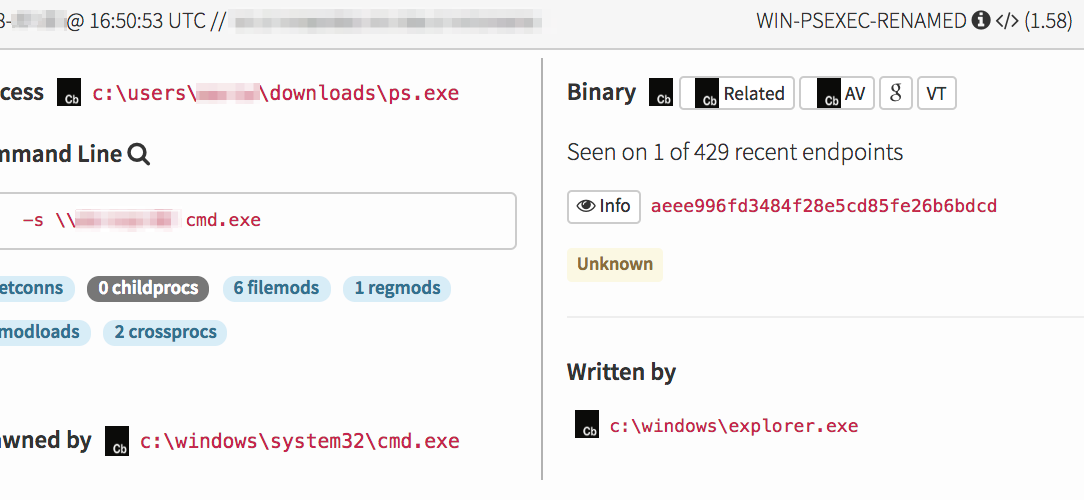The image size is (1084, 500).
Task: Click the Cb icon next to ps.exe path
Action: tap(69, 93)
